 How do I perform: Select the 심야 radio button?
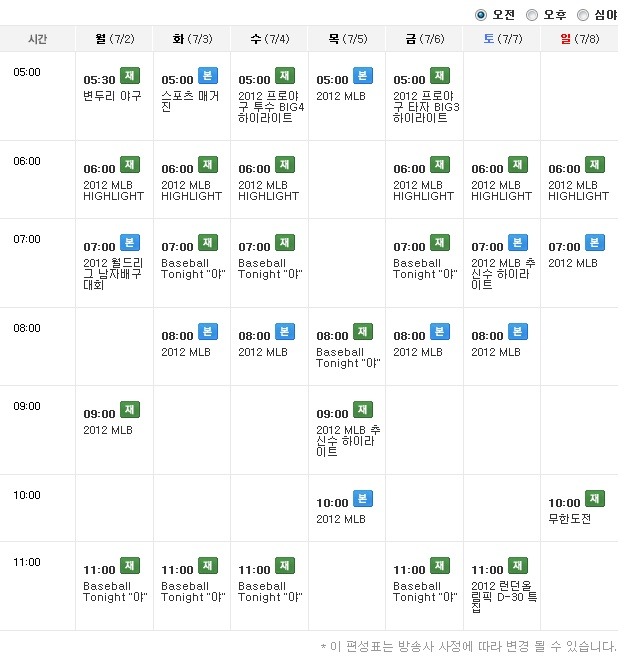coord(583,15)
